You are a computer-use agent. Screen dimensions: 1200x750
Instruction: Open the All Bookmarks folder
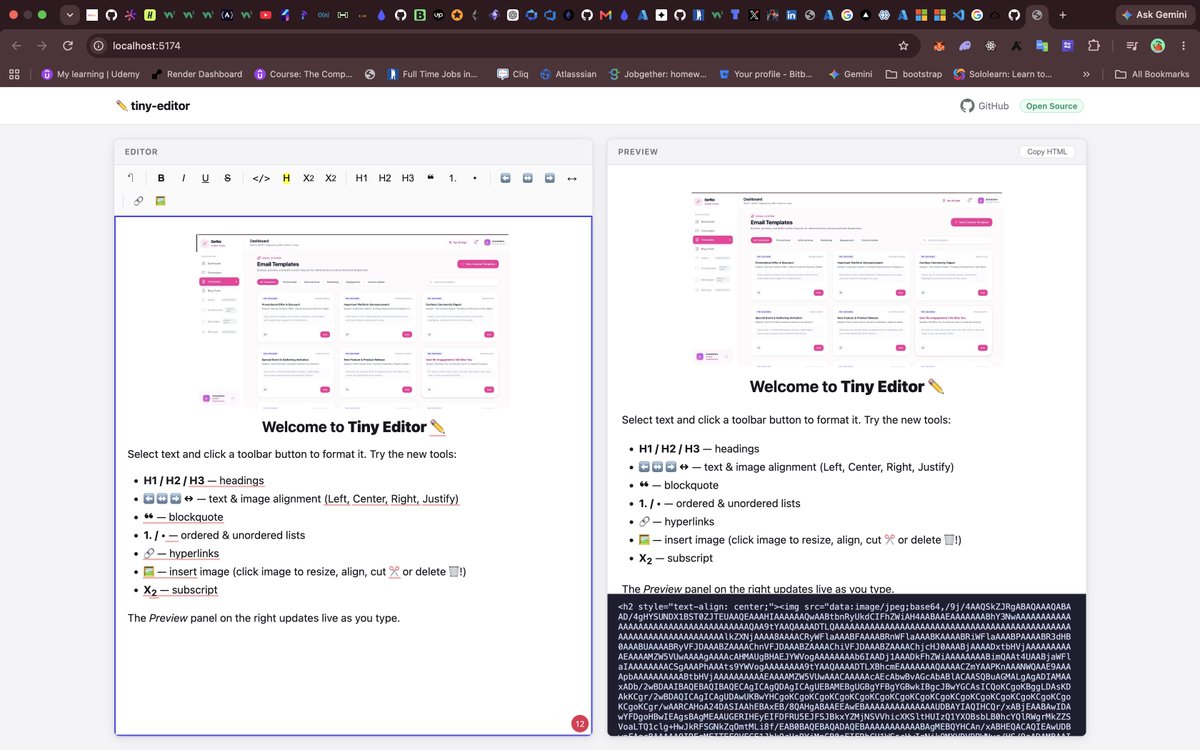[x=1152, y=74]
